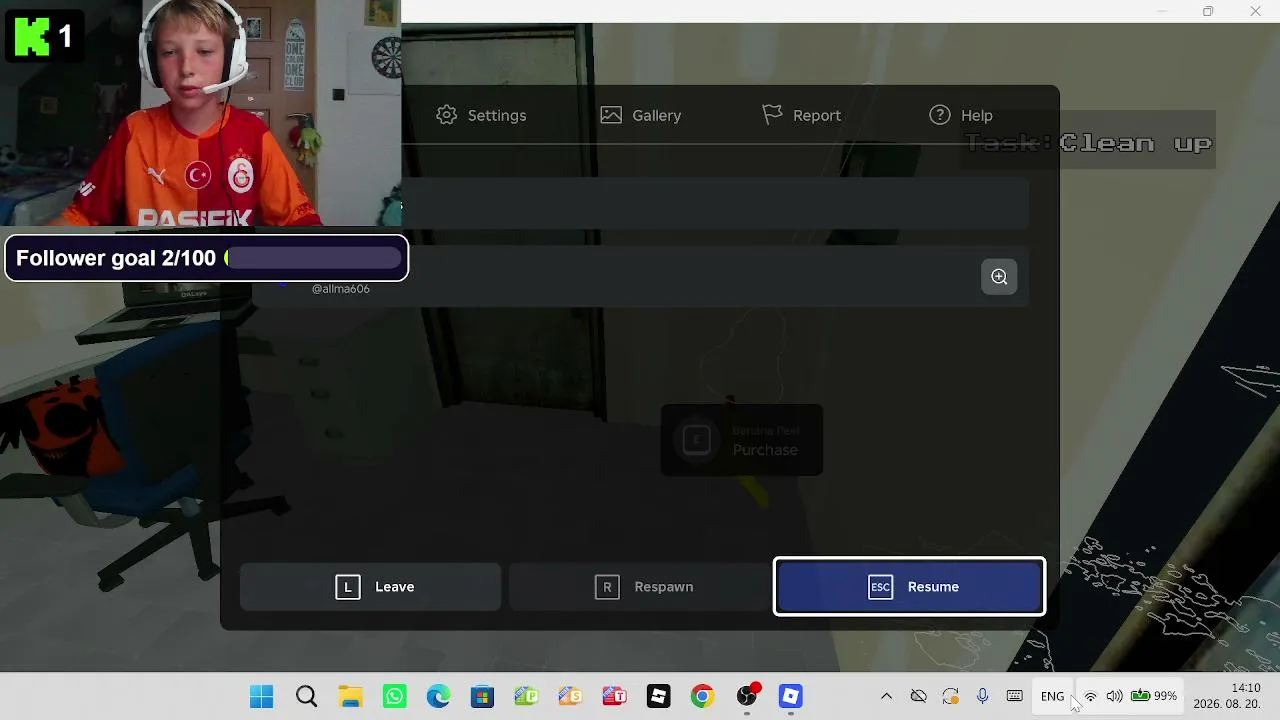1280x720 pixels.
Task: Open Microsoft Store from taskbar
Action: tap(482, 696)
